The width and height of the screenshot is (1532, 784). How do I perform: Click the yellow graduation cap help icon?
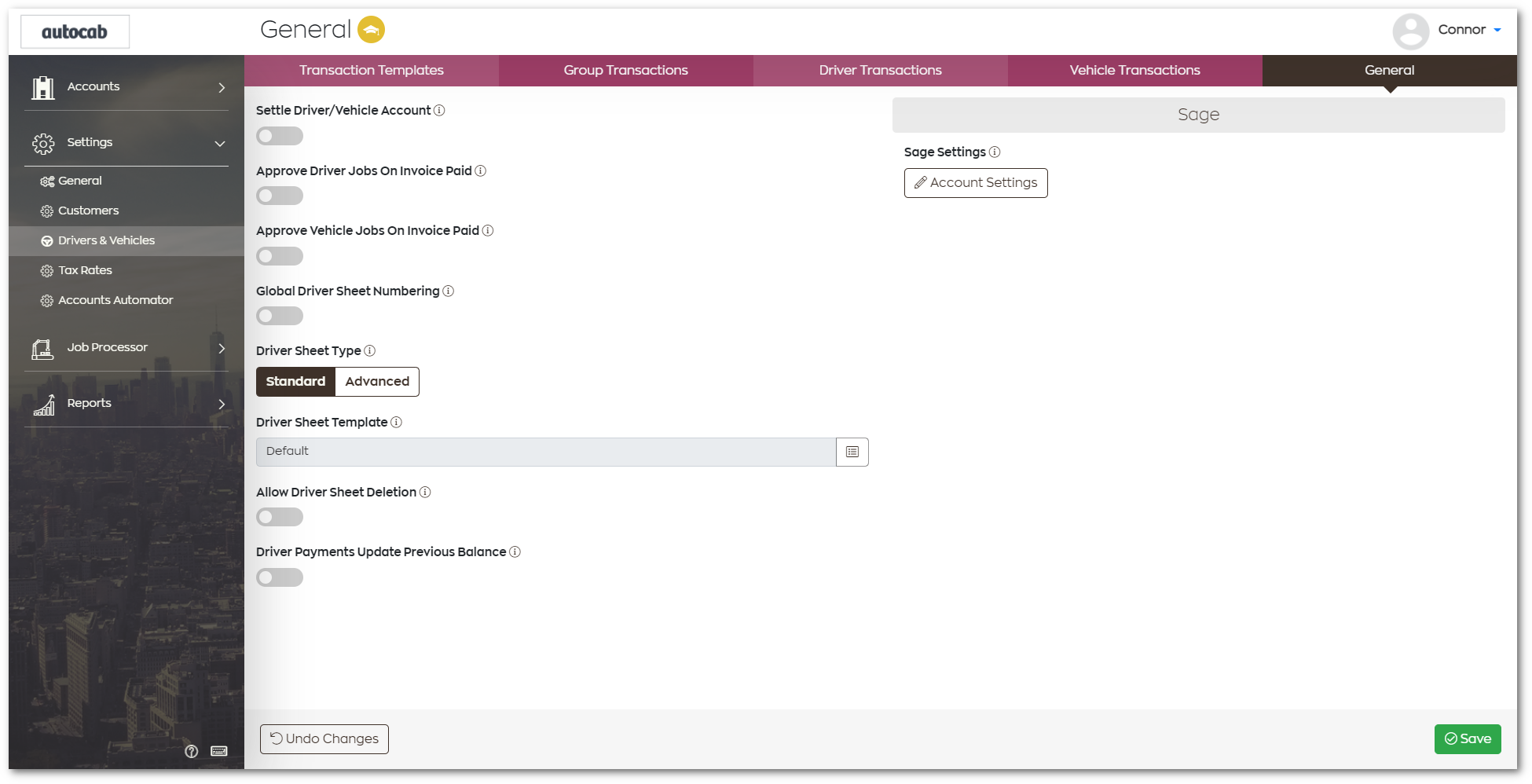click(371, 30)
